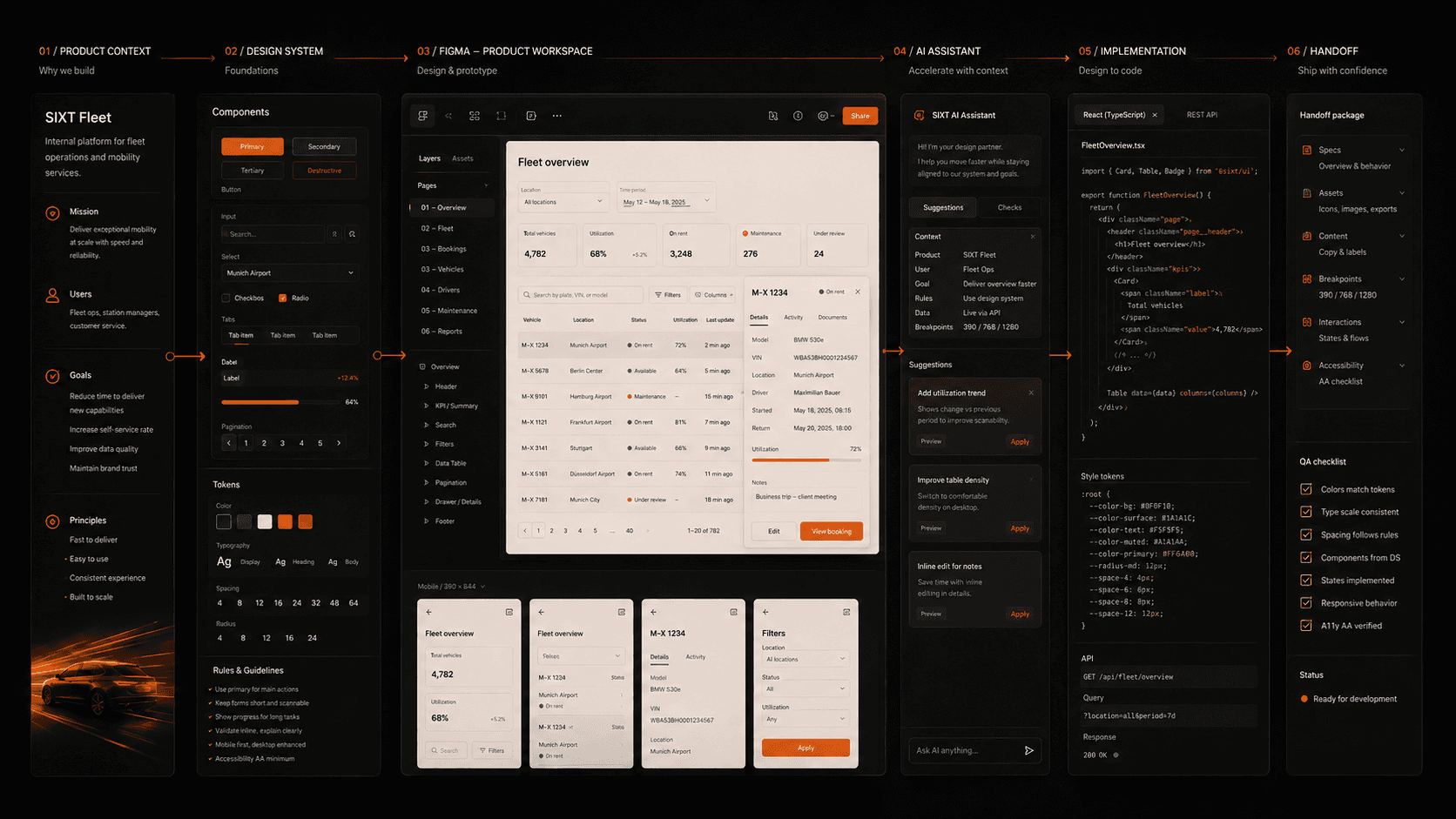Close the React (TypeScript) tab

1155,115
